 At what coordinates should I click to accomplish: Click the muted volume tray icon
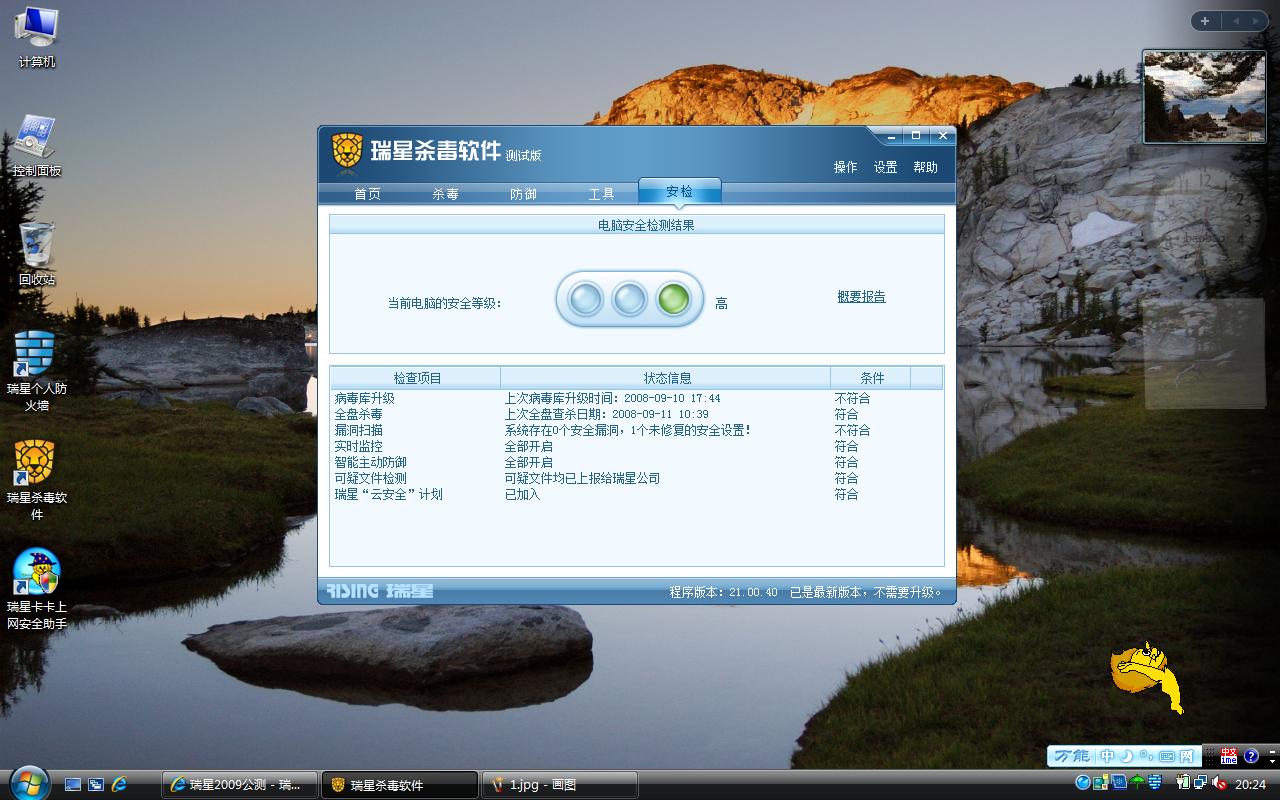[x=1219, y=783]
